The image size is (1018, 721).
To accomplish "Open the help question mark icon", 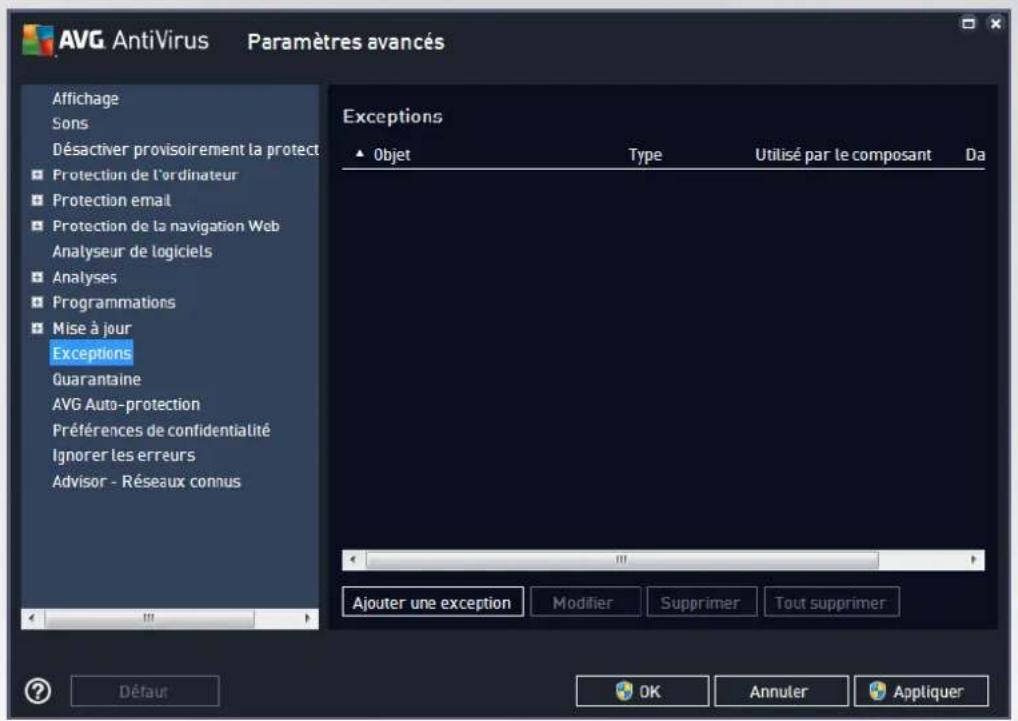I will [x=38, y=692].
